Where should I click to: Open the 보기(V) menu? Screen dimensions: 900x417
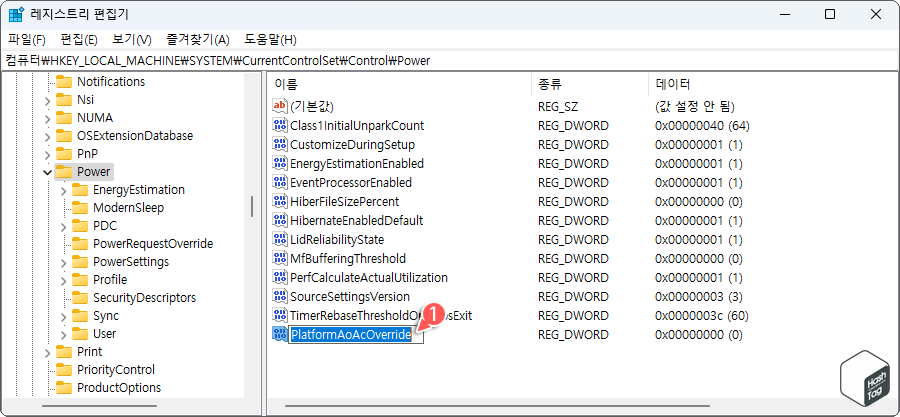click(x=131, y=40)
